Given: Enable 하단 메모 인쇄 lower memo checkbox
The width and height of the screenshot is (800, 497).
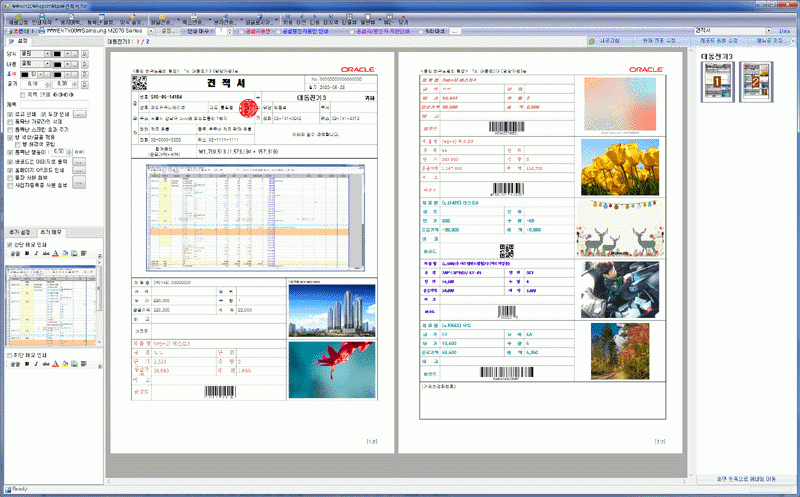Looking at the screenshot, I should (x=9, y=355).
